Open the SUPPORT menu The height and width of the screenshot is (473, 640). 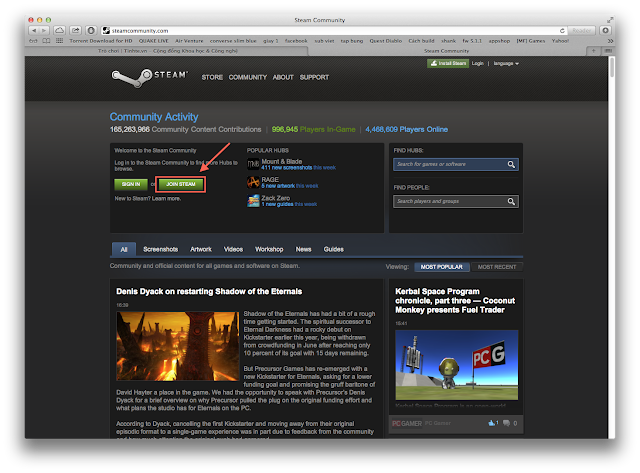pos(314,77)
